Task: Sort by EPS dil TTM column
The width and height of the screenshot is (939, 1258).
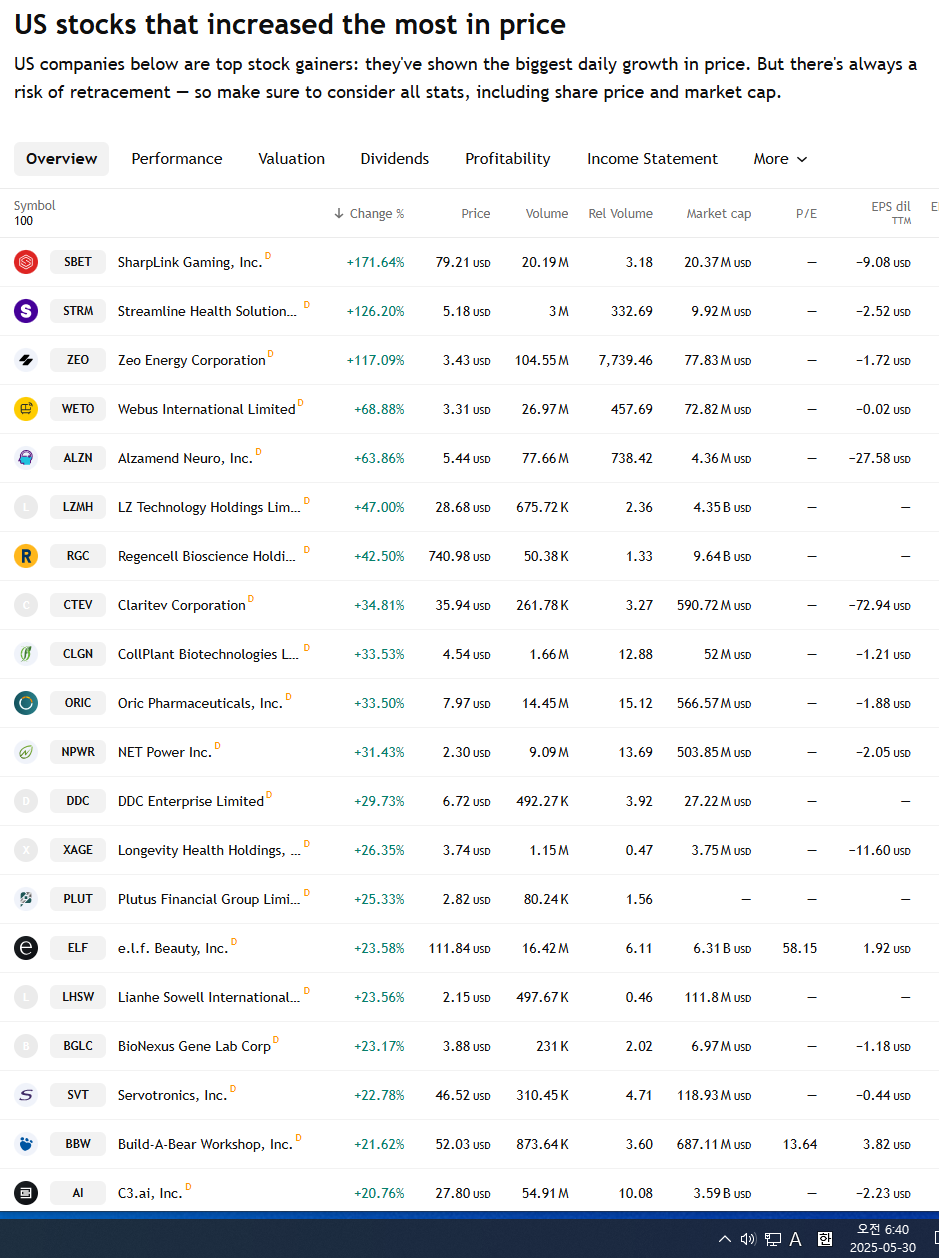Action: (890, 212)
